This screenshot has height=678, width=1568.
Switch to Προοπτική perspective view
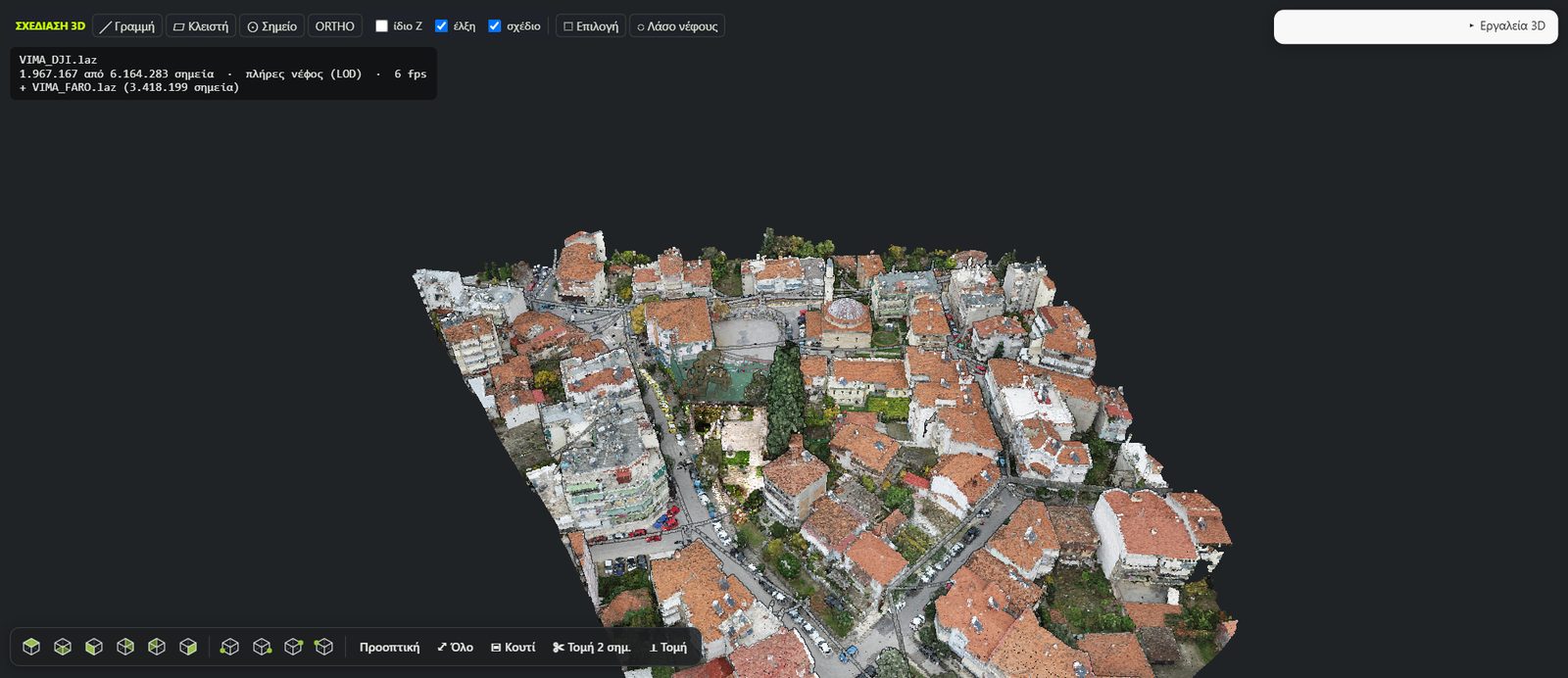389,648
